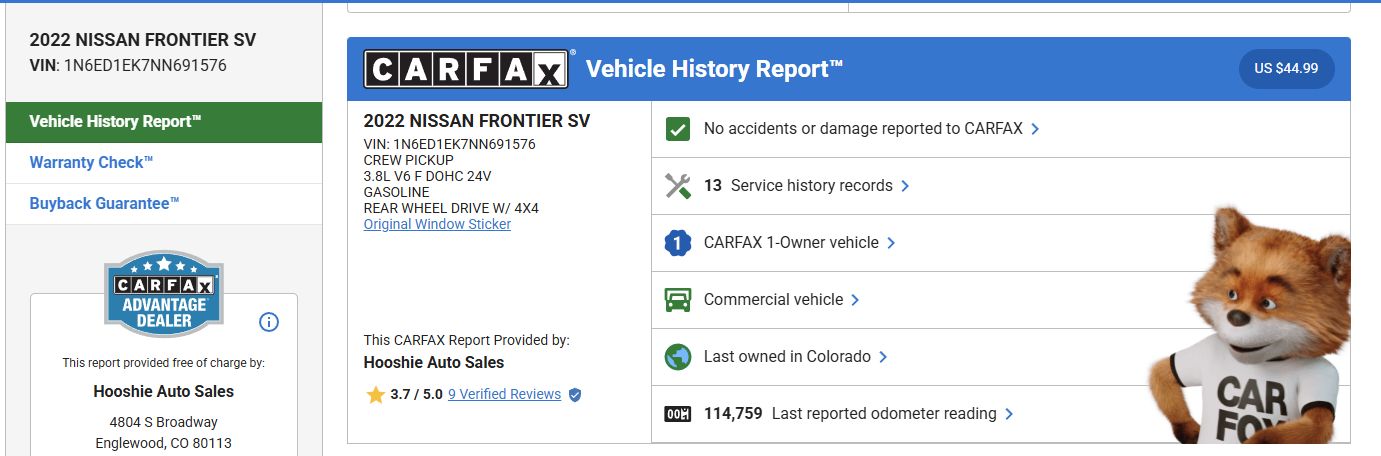Click the wrench service history icon
This screenshot has width=1381, height=456.
point(678,186)
